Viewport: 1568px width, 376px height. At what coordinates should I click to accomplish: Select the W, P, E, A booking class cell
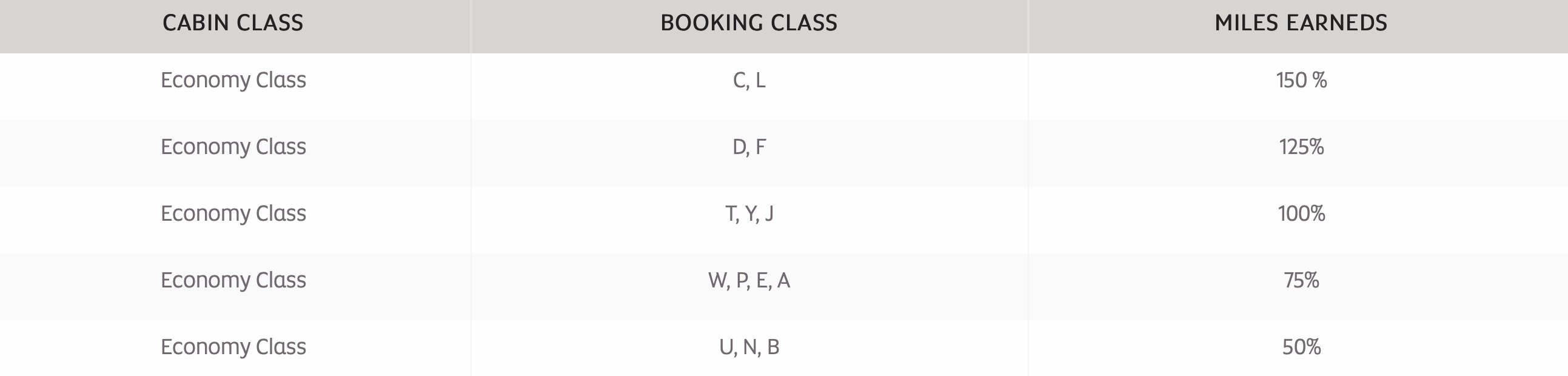(x=749, y=280)
